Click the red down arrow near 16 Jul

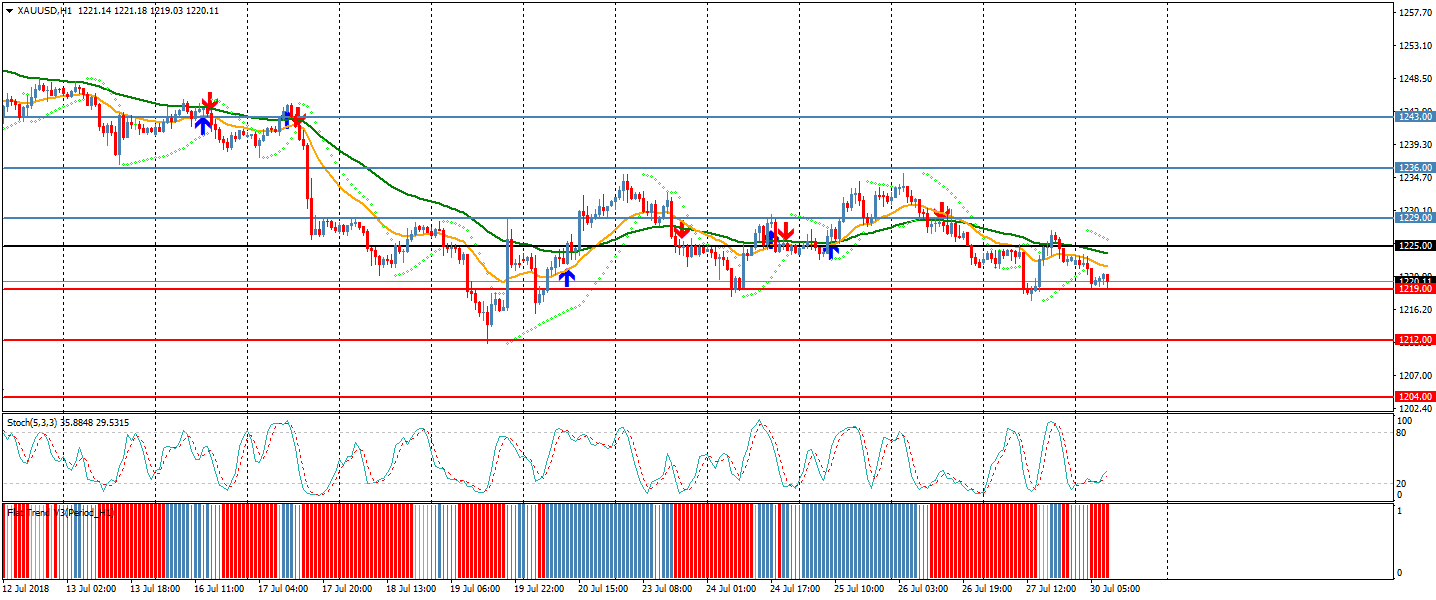click(x=209, y=102)
